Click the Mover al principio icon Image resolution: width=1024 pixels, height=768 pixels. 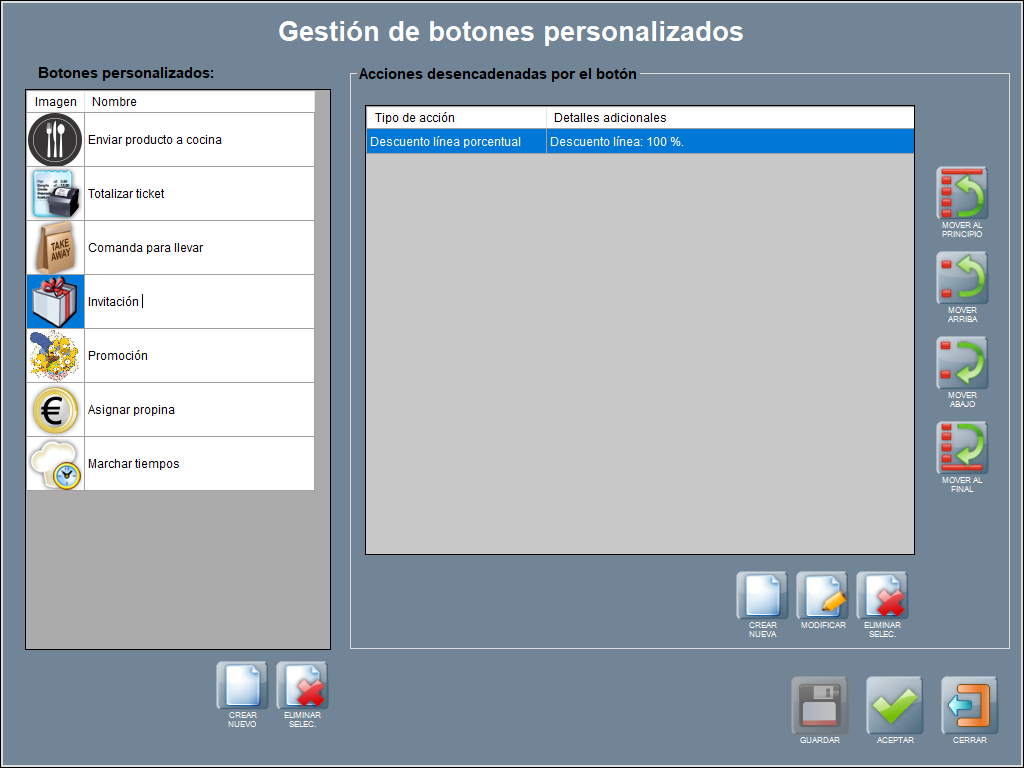click(962, 194)
